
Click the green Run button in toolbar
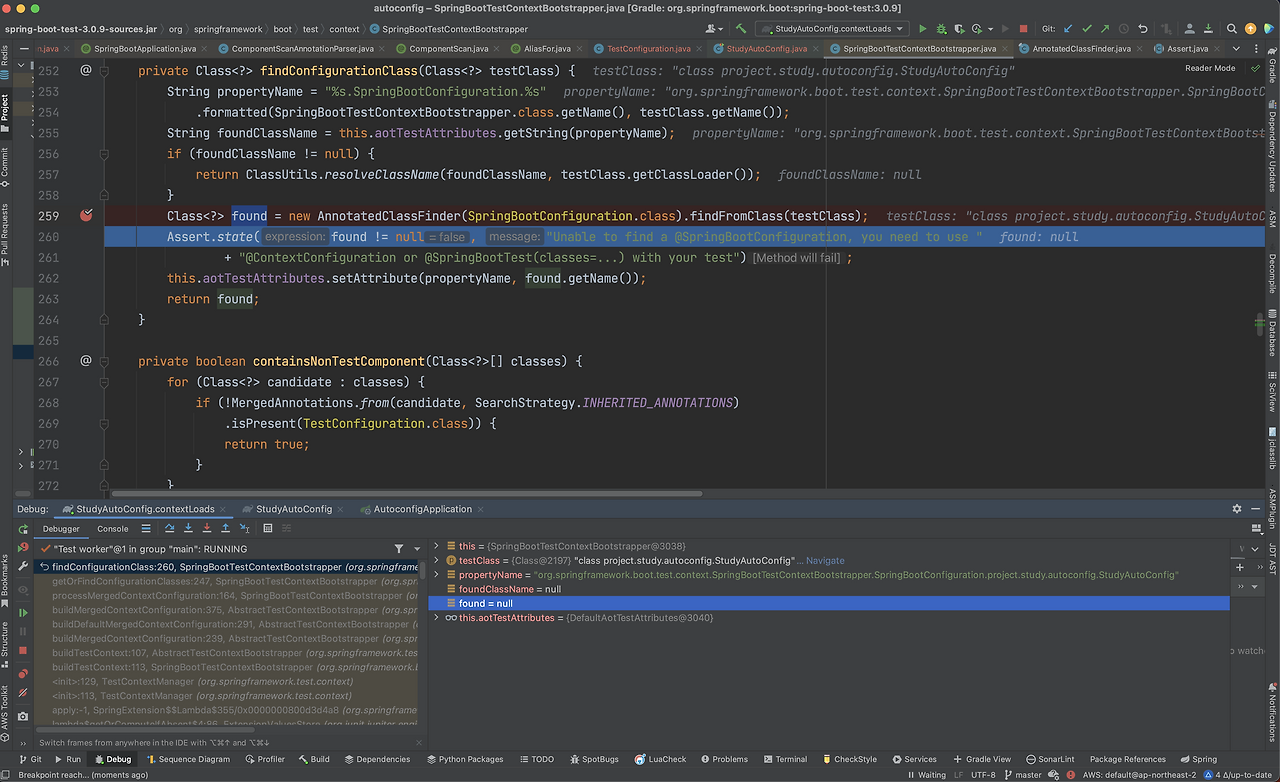[922, 29]
